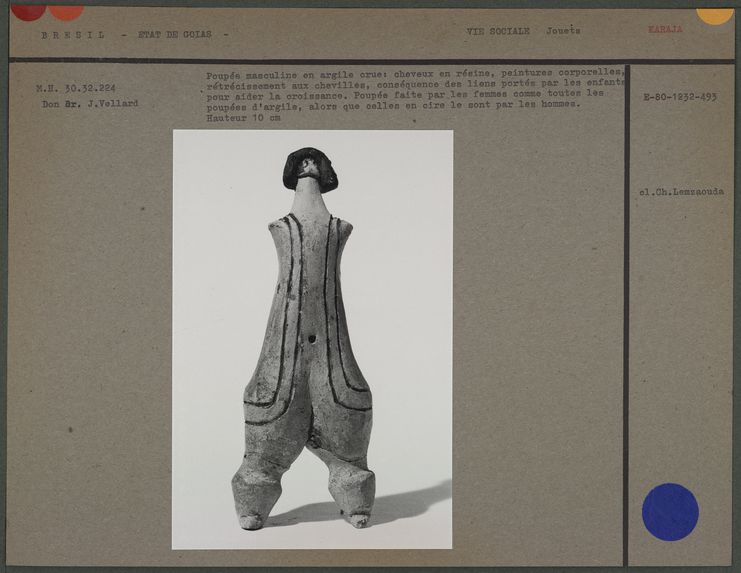Click the large blue circle sticker
Screen dimensions: 741x573
pos(669,511)
